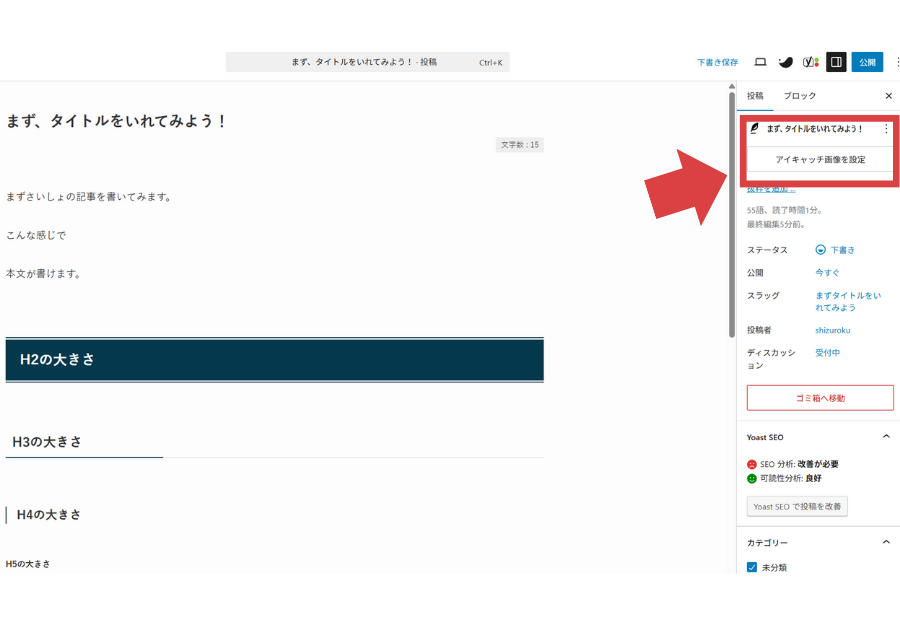900x630 pixels.
Task: Click the post options kebab menu in sidebar
Action: coord(886,129)
